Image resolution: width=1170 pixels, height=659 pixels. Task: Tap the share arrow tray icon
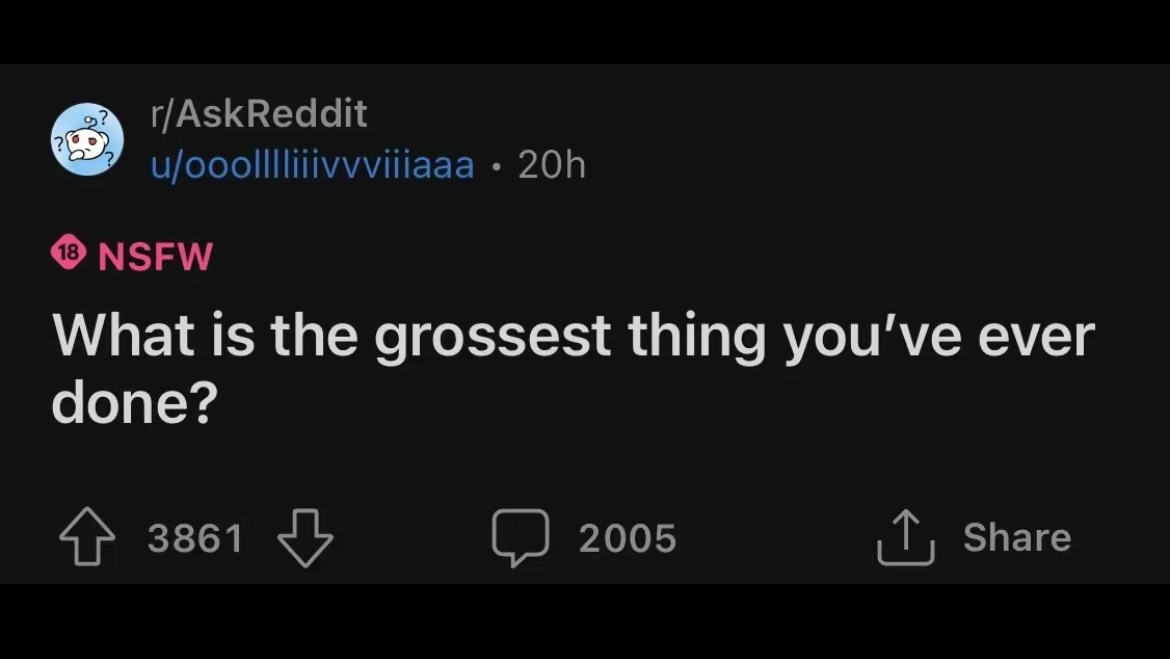(x=905, y=537)
